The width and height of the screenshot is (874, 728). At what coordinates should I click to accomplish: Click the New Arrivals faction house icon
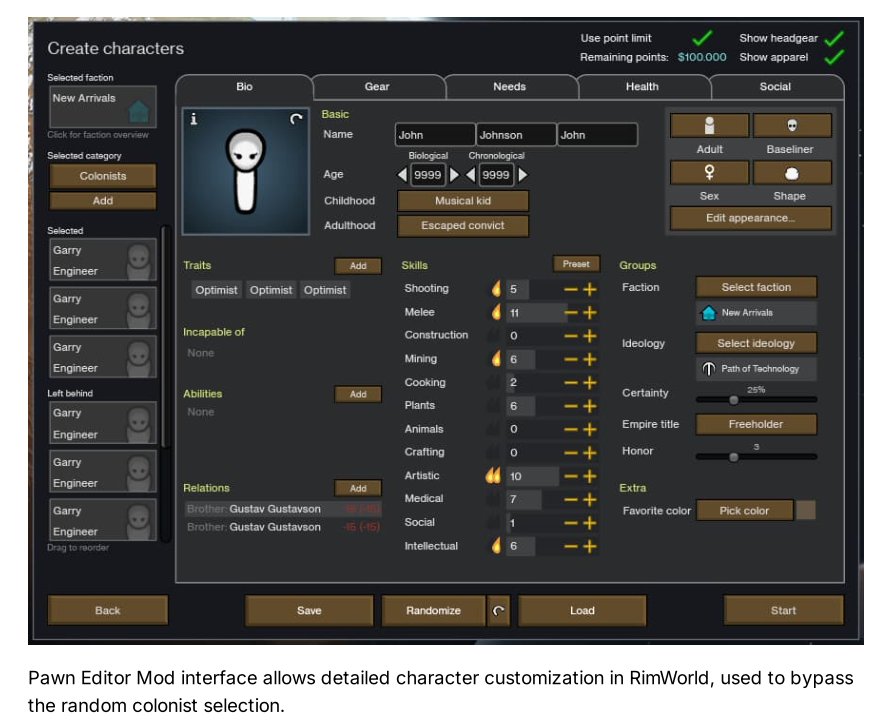(708, 313)
